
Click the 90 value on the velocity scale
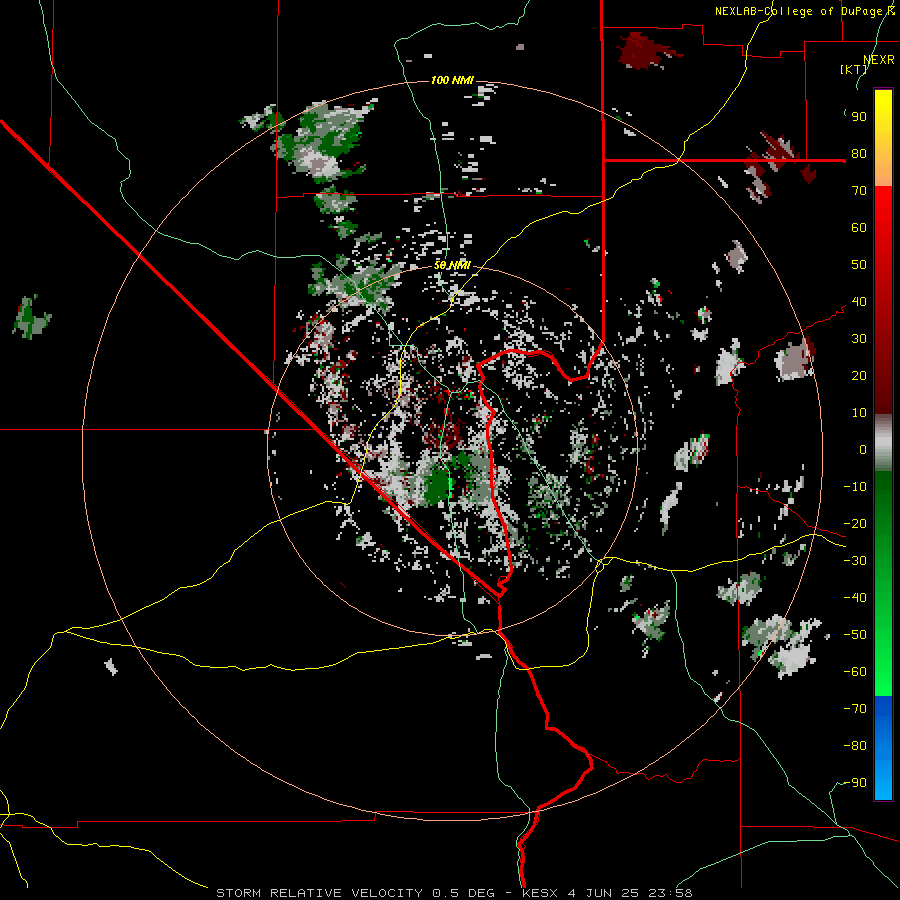[859, 117]
